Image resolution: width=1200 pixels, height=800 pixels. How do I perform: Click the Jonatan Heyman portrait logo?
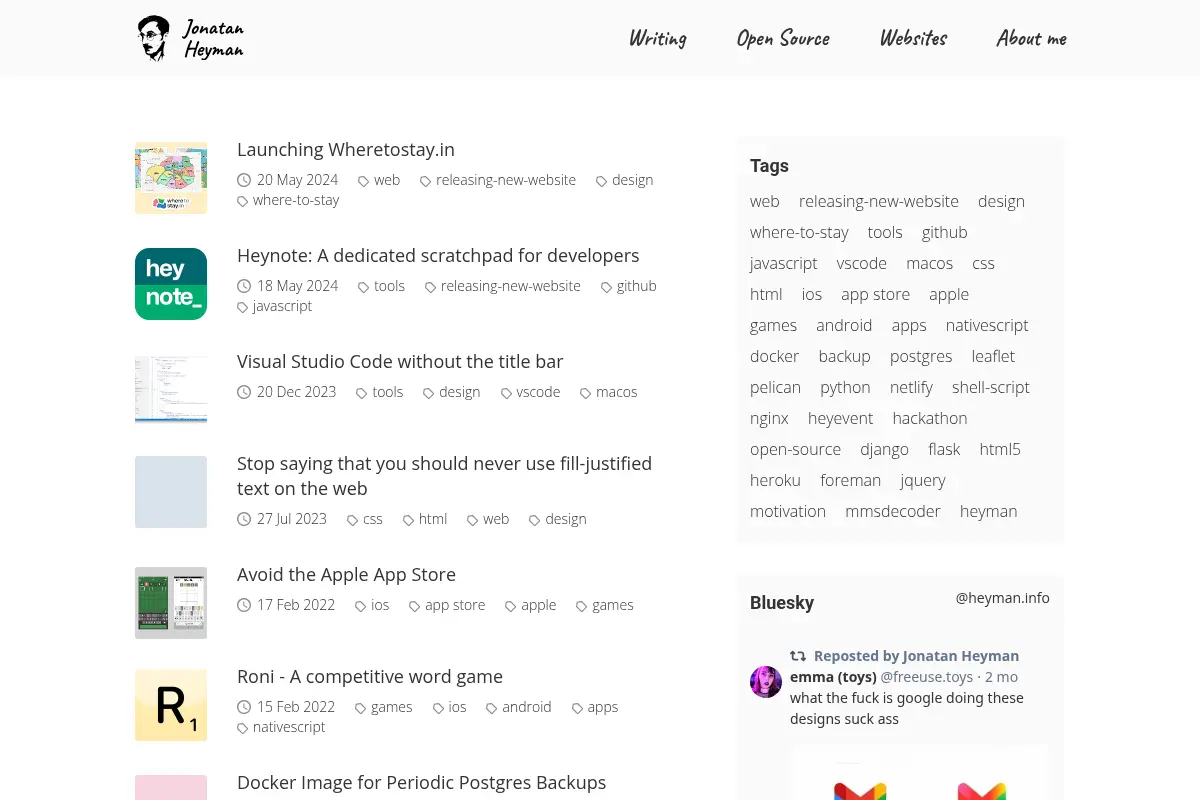153,38
